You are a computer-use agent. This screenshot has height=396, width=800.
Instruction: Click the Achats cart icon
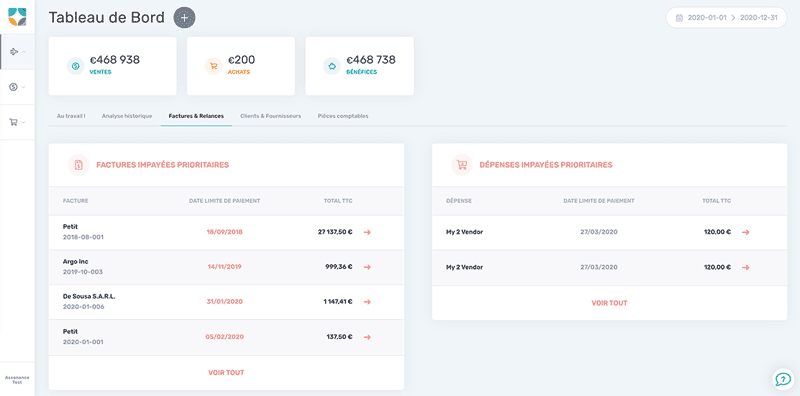point(213,66)
